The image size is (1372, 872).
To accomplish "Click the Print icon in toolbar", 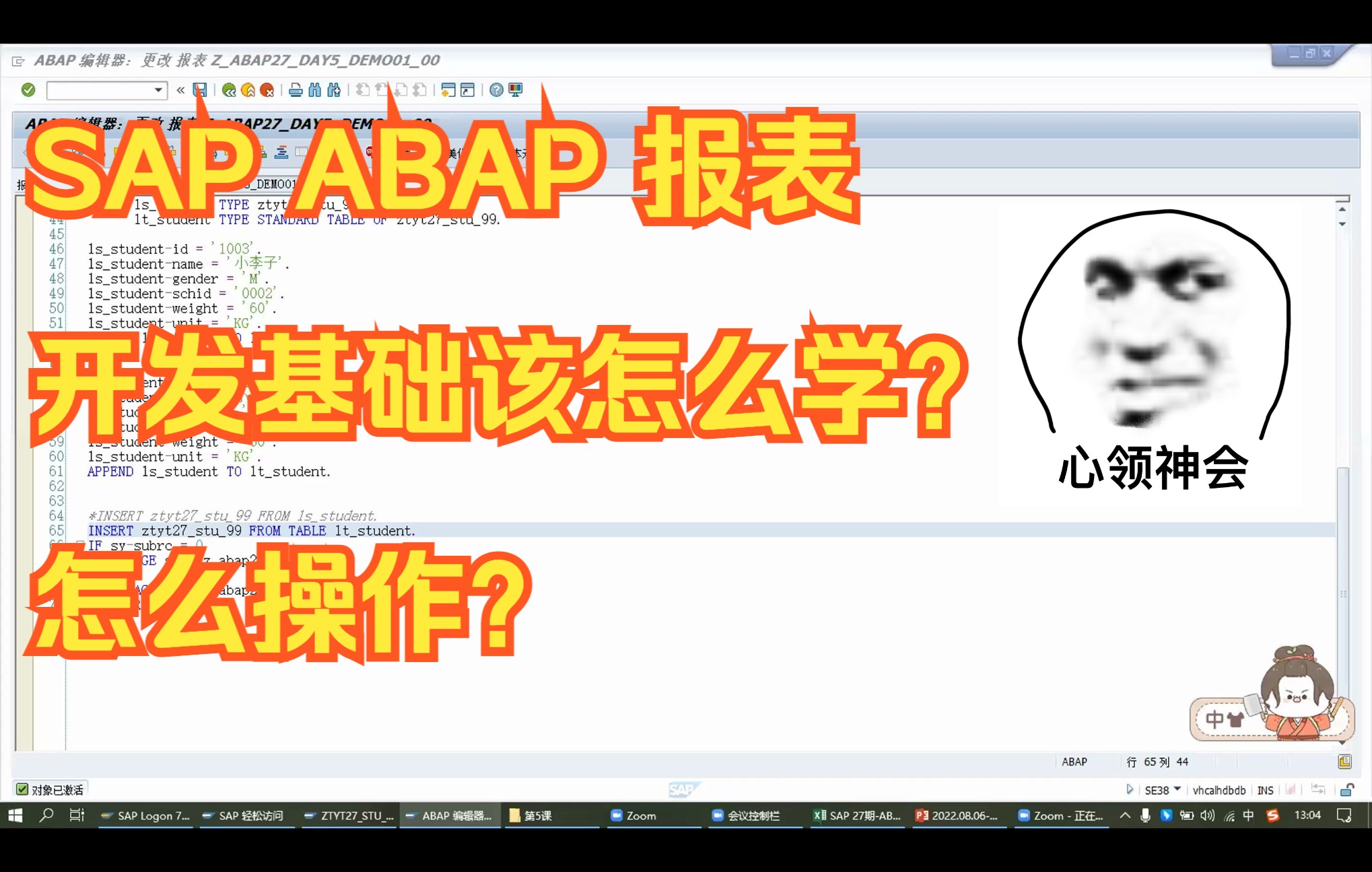I will pos(296,90).
